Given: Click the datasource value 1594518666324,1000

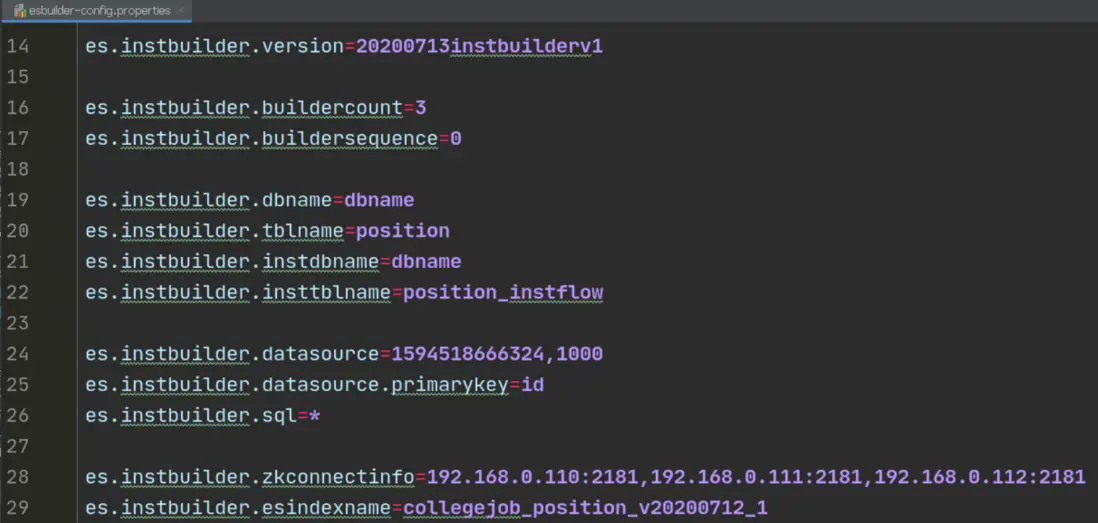Looking at the screenshot, I should 497,353.
